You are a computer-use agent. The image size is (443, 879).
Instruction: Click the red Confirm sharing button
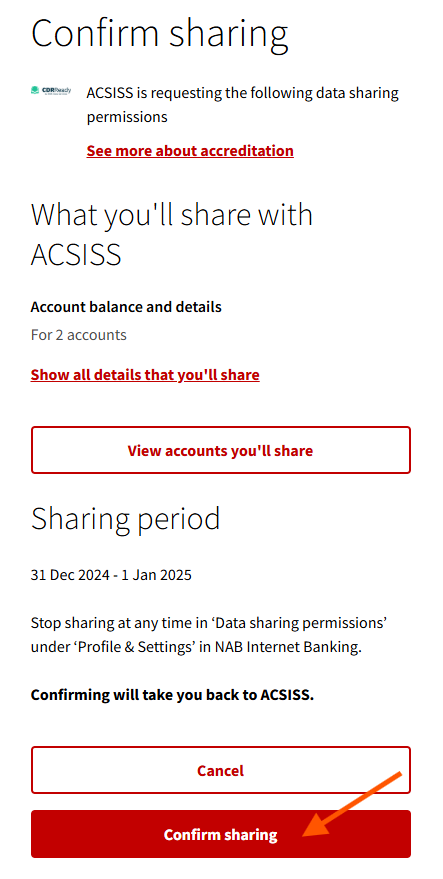[221, 834]
